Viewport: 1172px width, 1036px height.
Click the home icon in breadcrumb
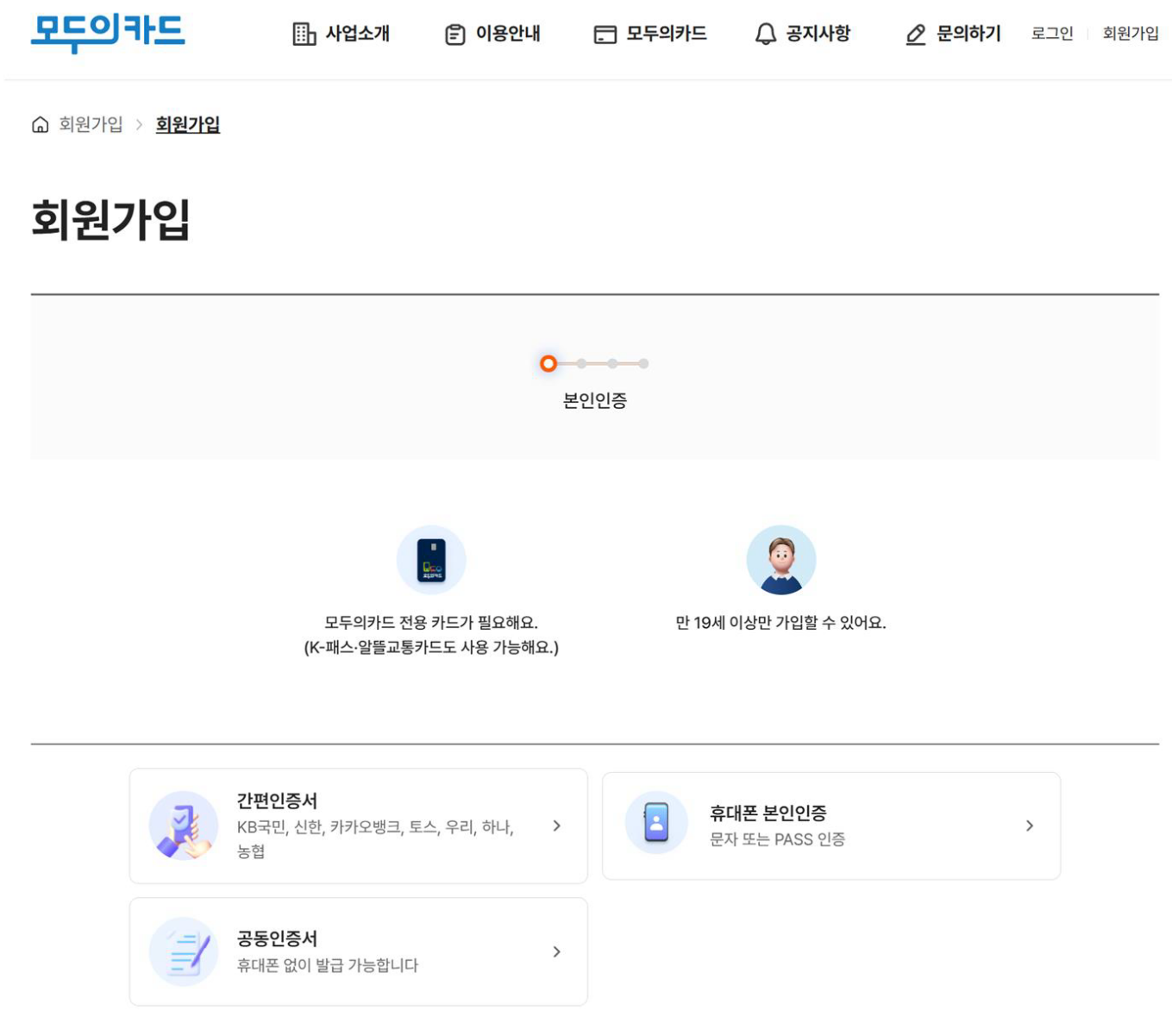pos(40,125)
